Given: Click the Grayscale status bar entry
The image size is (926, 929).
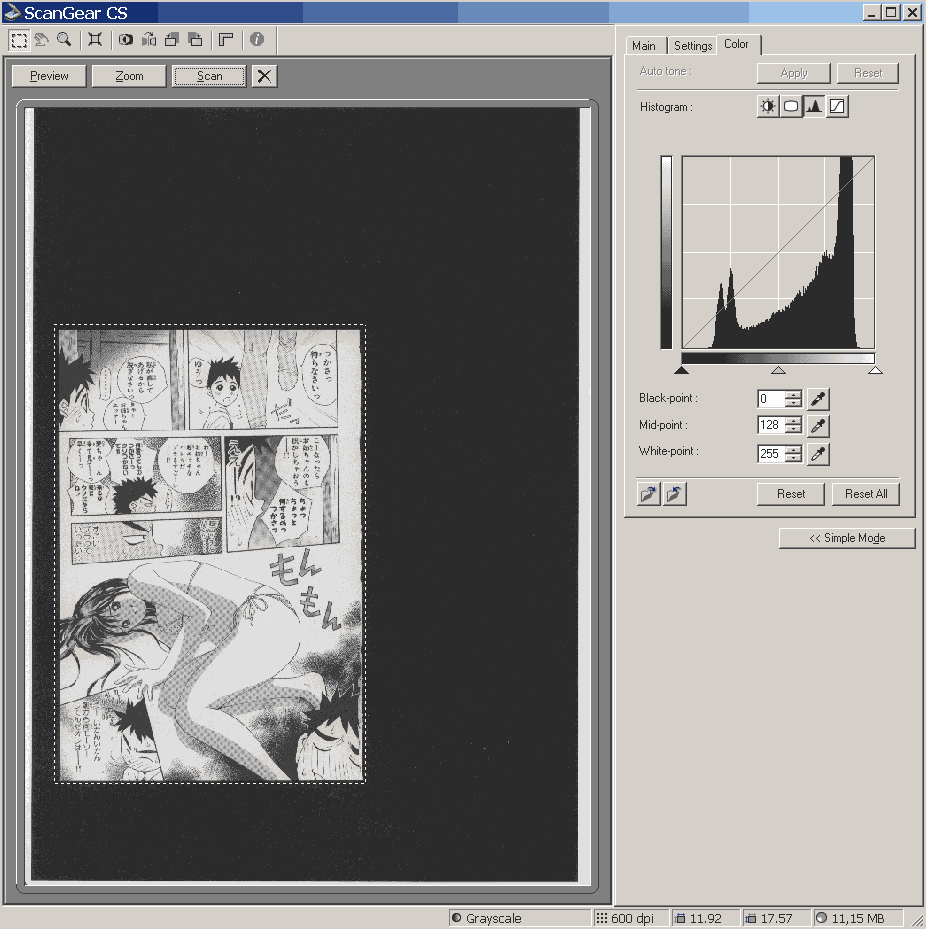Looking at the screenshot, I should pos(520,918).
